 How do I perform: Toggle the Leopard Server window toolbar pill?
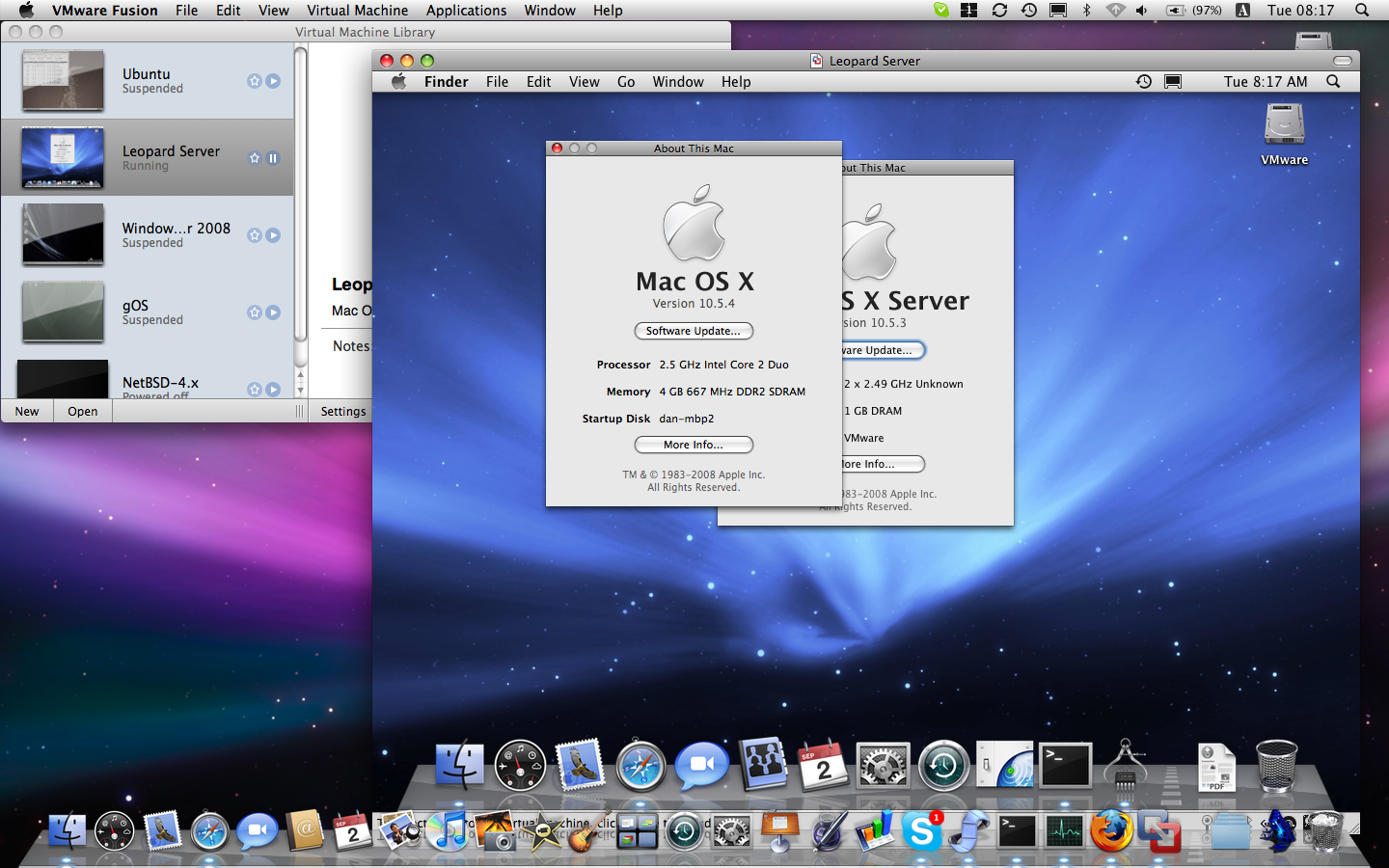[1343, 61]
